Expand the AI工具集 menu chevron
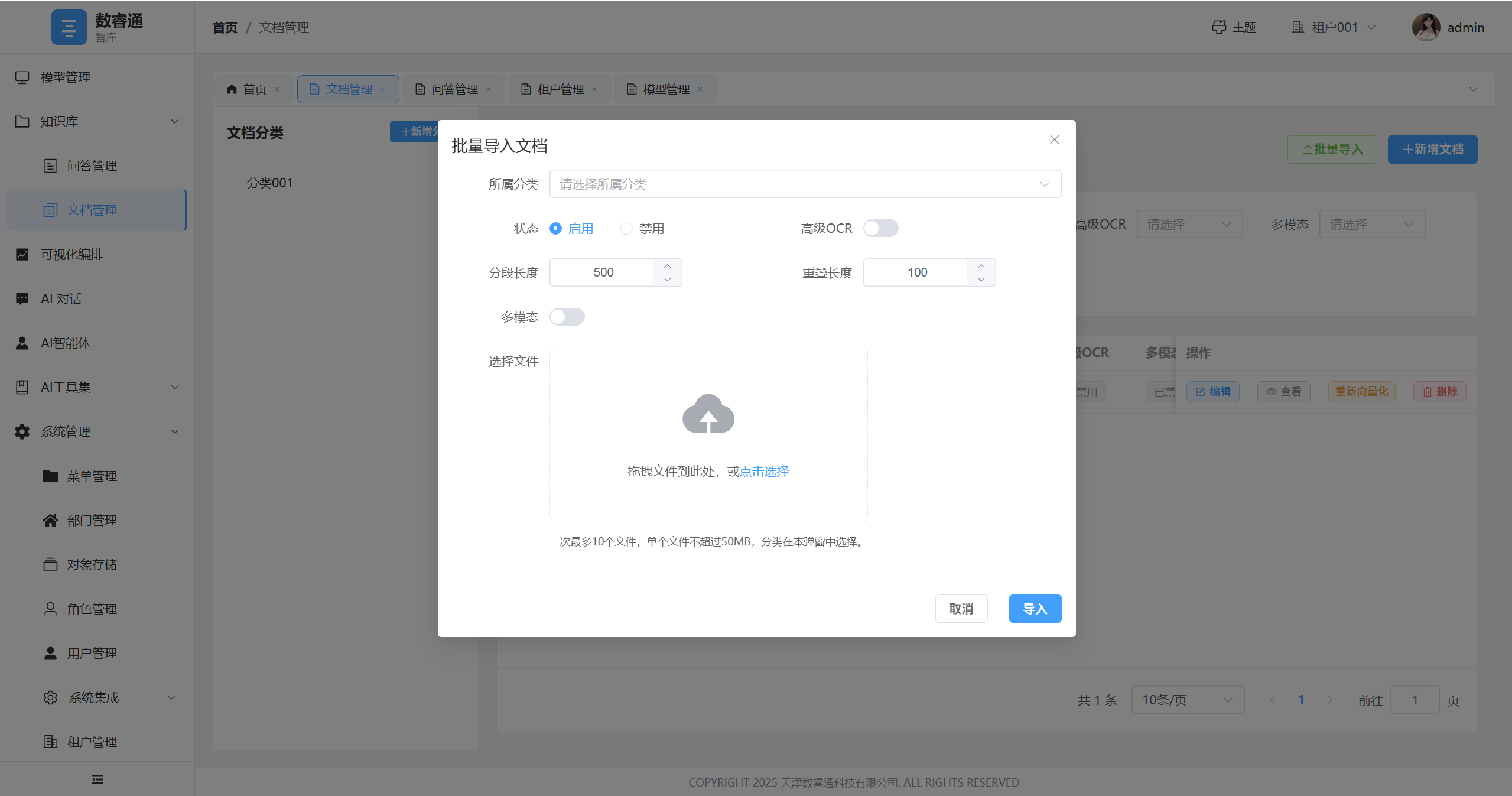Image resolution: width=1512 pixels, height=796 pixels. [x=175, y=388]
